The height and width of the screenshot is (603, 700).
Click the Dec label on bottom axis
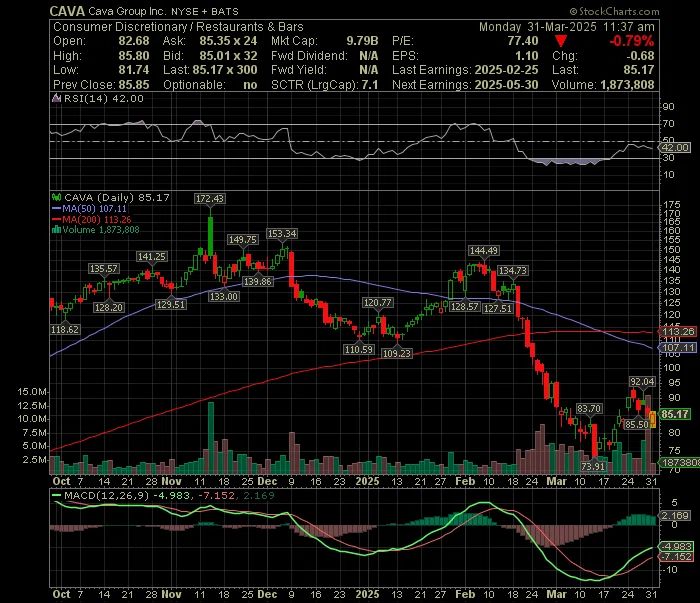pos(267,595)
